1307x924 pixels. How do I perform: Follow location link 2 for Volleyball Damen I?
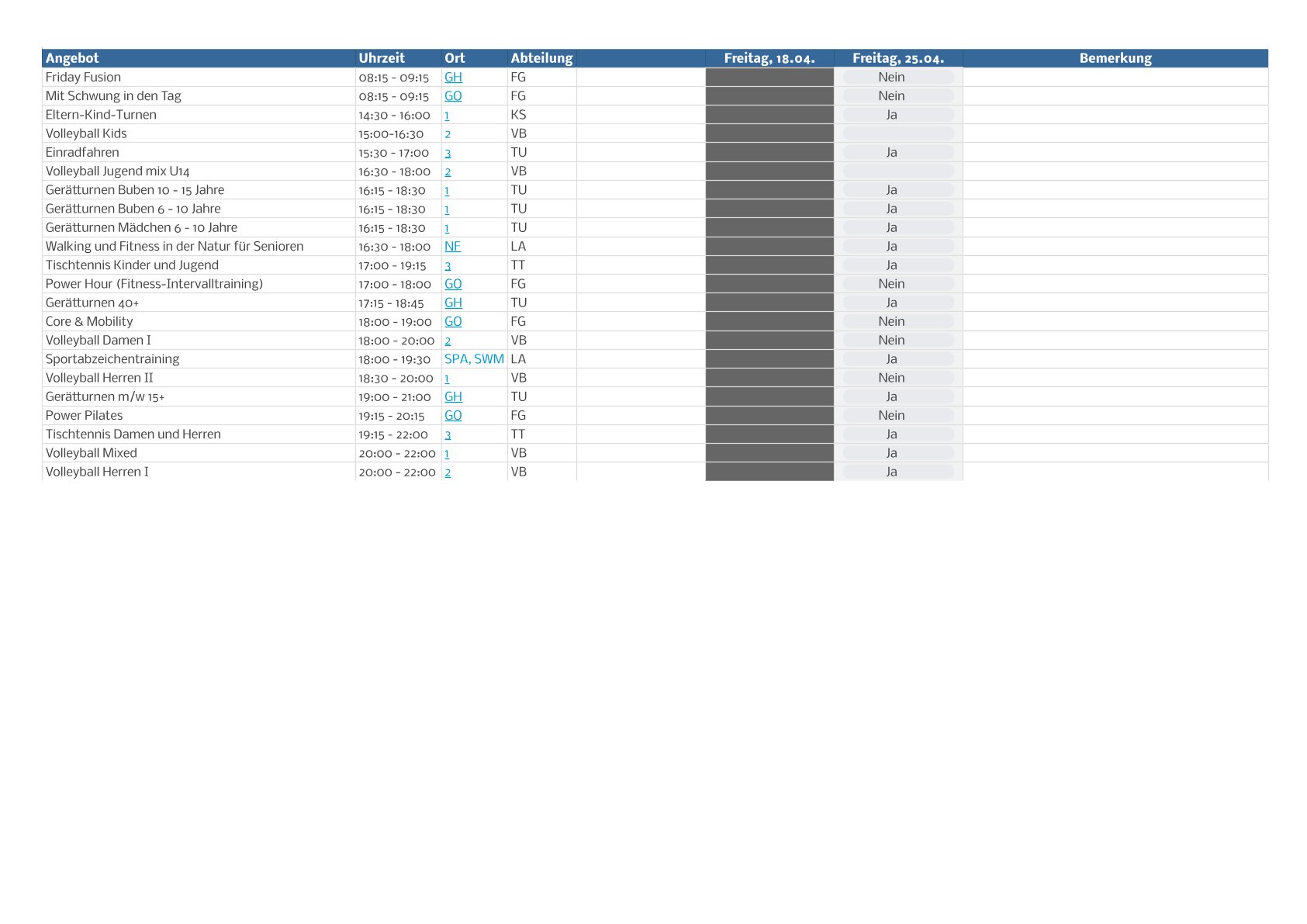448,341
